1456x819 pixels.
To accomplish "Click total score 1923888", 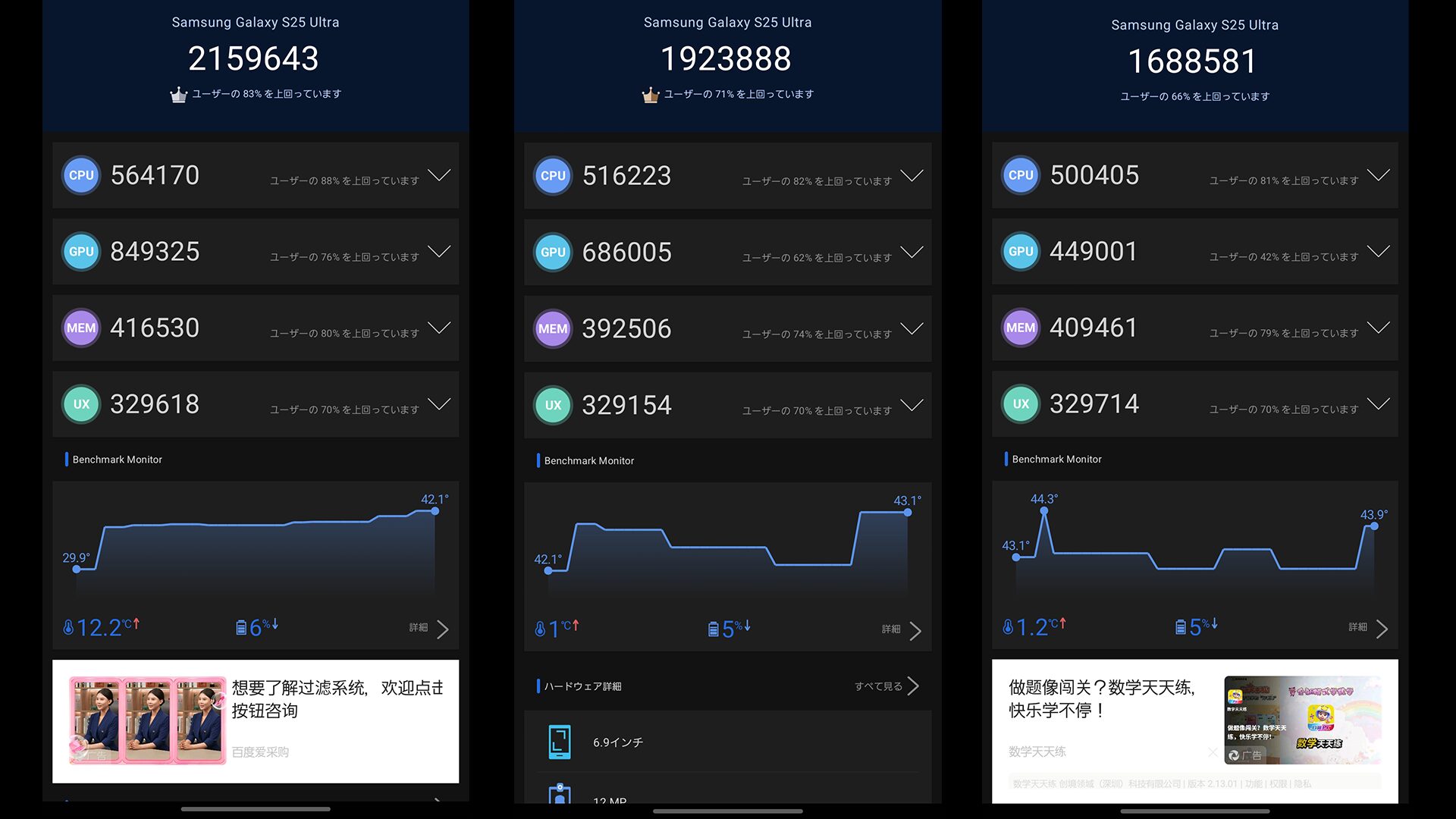I will click(x=726, y=58).
